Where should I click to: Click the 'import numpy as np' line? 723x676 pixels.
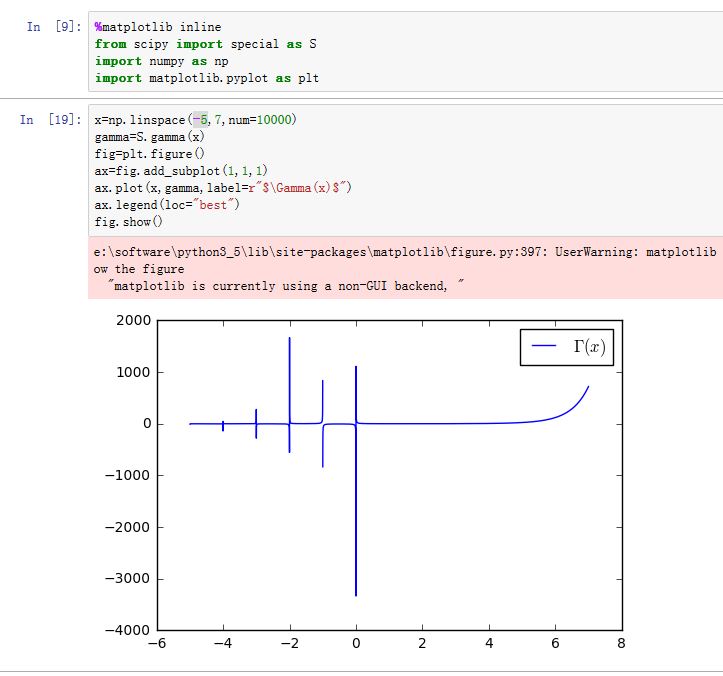(161, 61)
